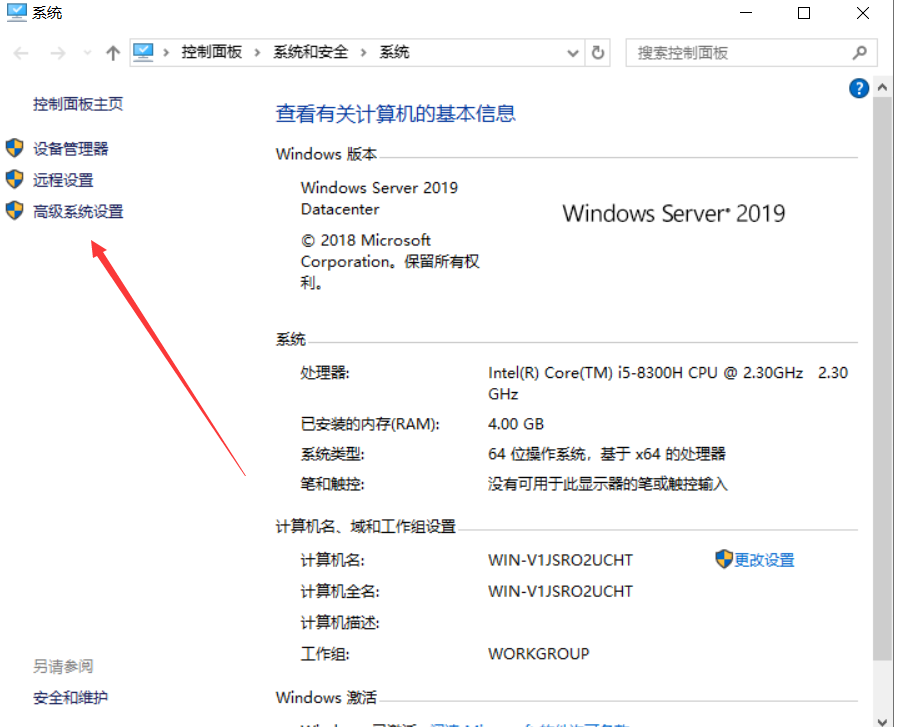Click shield icon next to 设备管理器

click(x=14, y=148)
